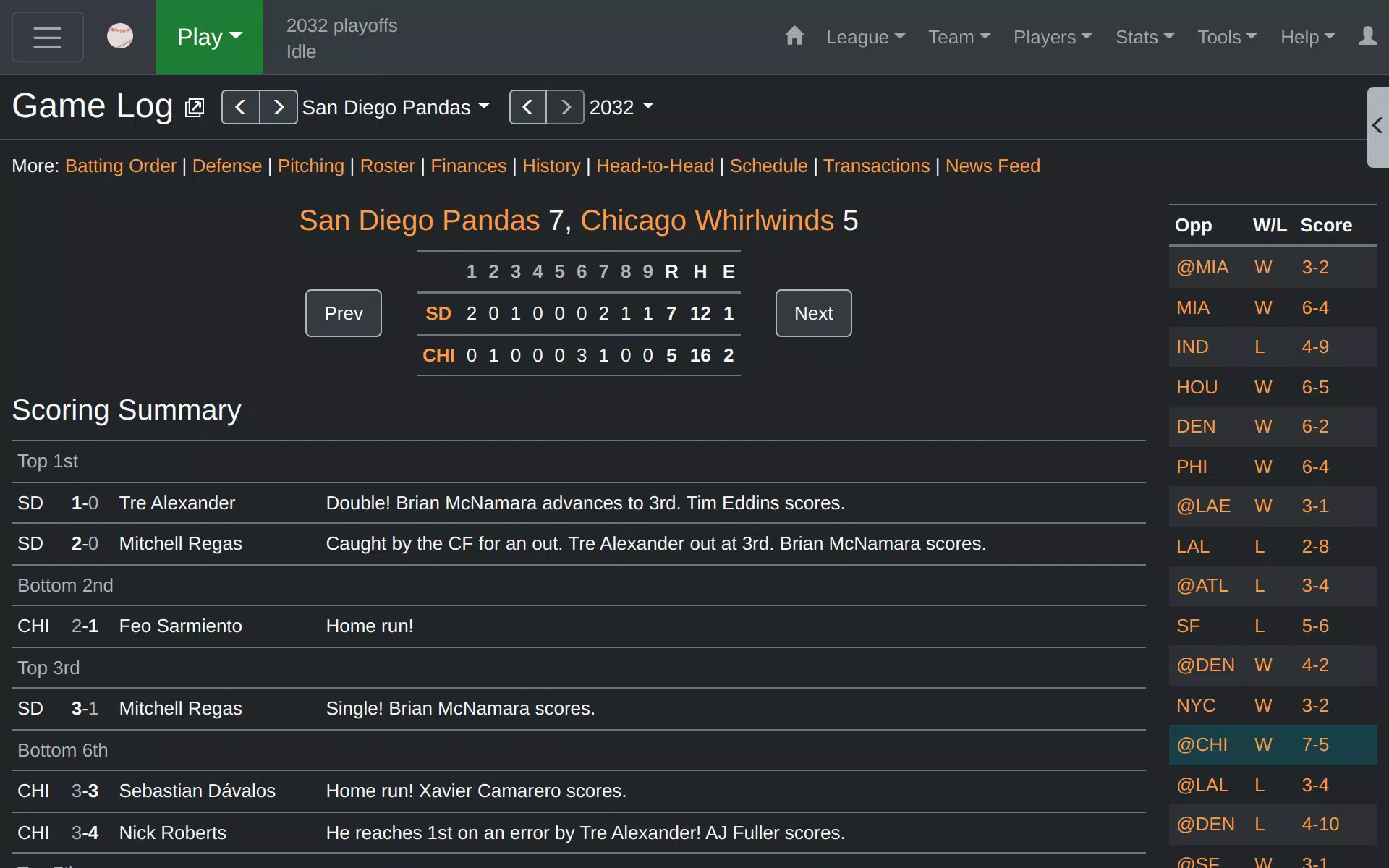The height and width of the screenshot is (868, 1389).
Task: Click the Tre Alexander double scoring play
Action: (x=579, y=503)
